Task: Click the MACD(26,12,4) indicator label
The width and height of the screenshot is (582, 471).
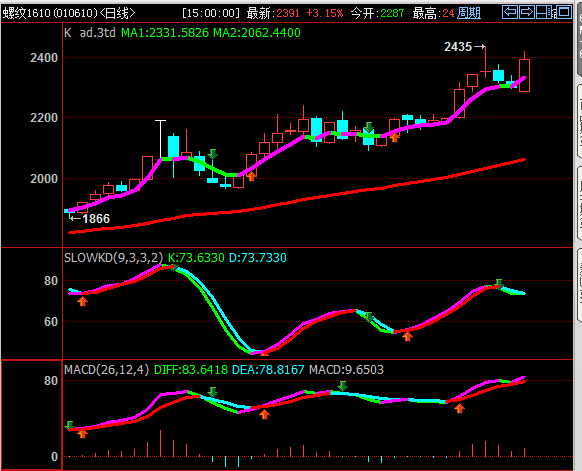Action: (107, 370)
